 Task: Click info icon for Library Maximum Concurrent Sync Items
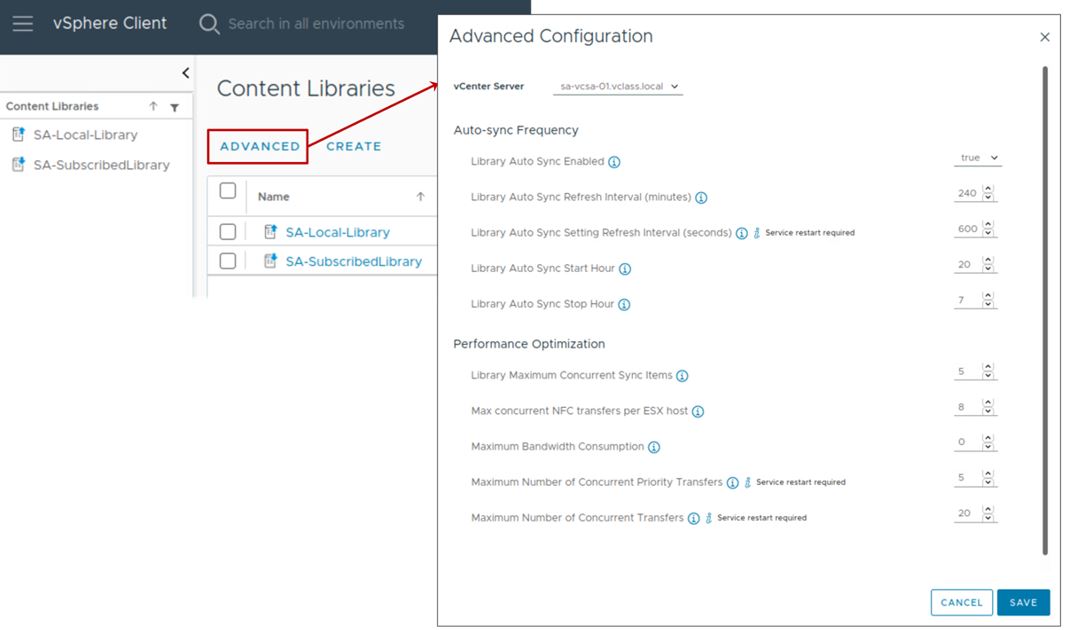point(682,376)
